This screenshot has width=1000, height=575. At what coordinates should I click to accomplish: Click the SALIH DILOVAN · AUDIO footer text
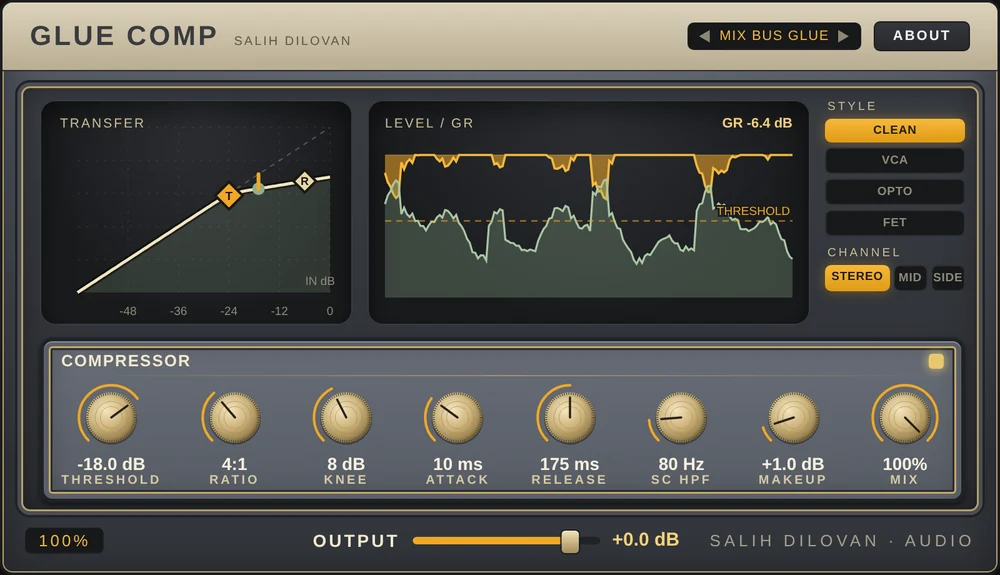click(x=841, y=541)
